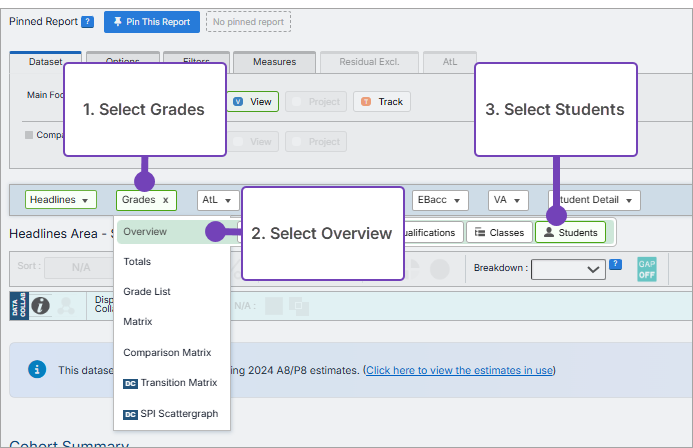Viewport: 693px width, 448px height.
Task: Open the Dataset tab
Action: pyautogui.click(x=45, y=61)
